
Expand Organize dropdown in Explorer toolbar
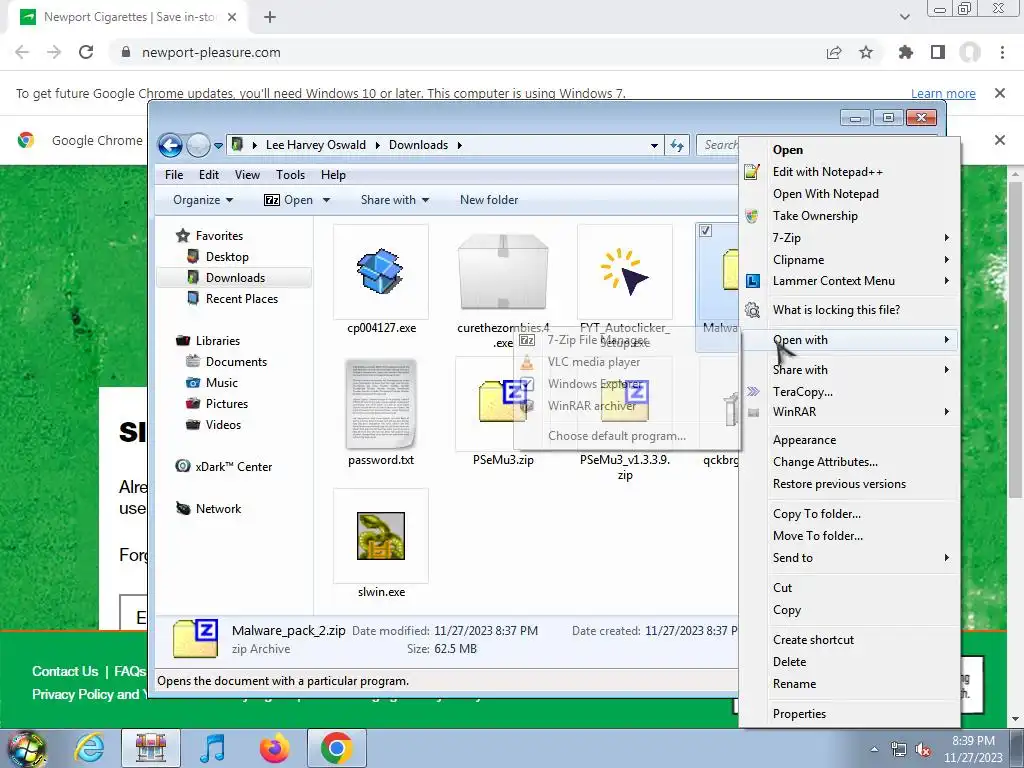[x=203, y=200]
